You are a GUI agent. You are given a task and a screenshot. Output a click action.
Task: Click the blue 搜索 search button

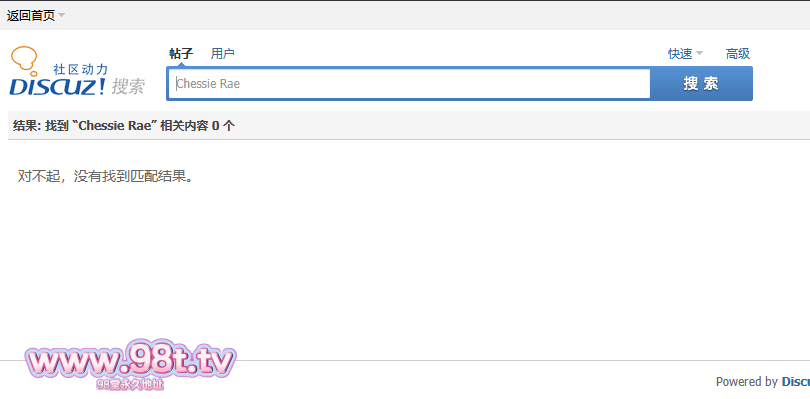[x=701, y=83]
